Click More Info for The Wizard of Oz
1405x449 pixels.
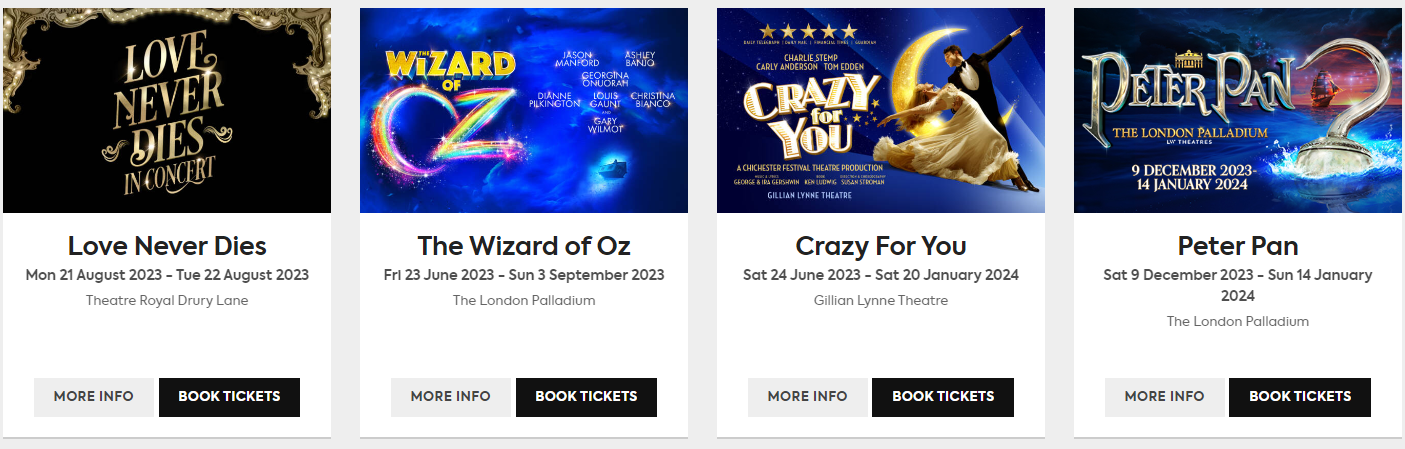pos(451,397)
